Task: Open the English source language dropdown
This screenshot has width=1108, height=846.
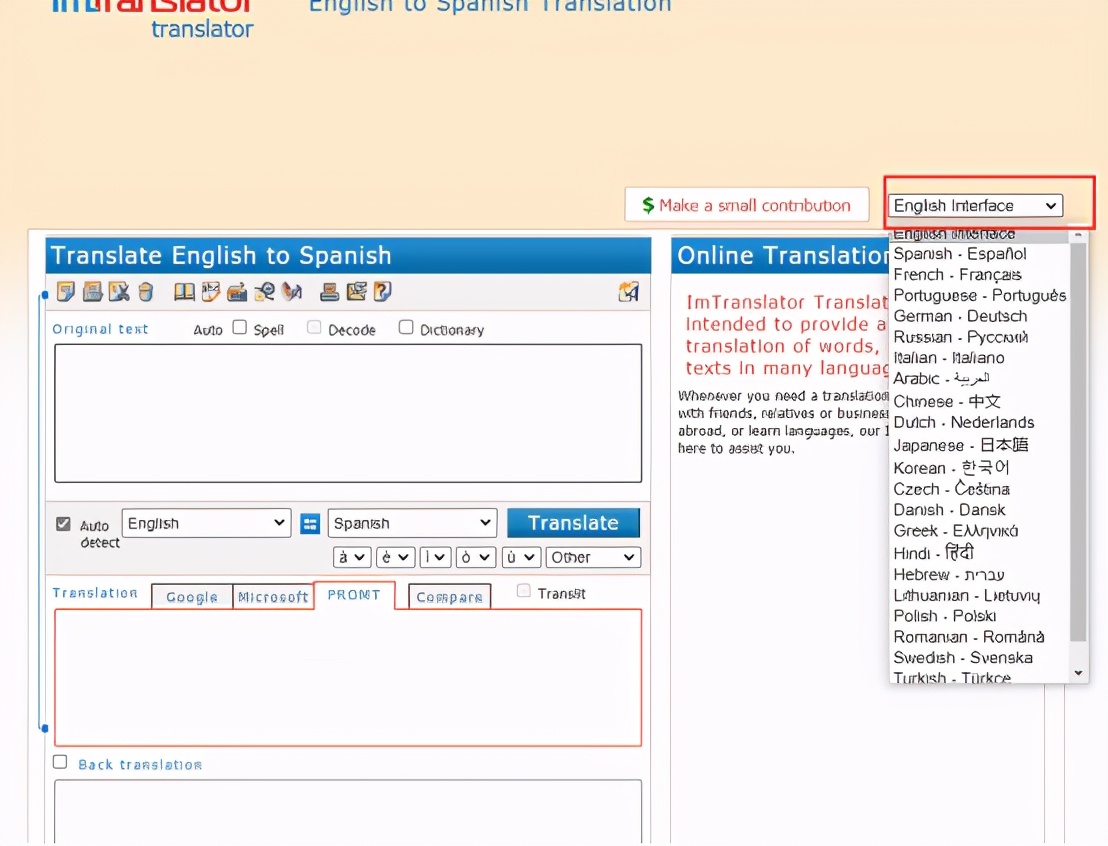Action: 207,524
